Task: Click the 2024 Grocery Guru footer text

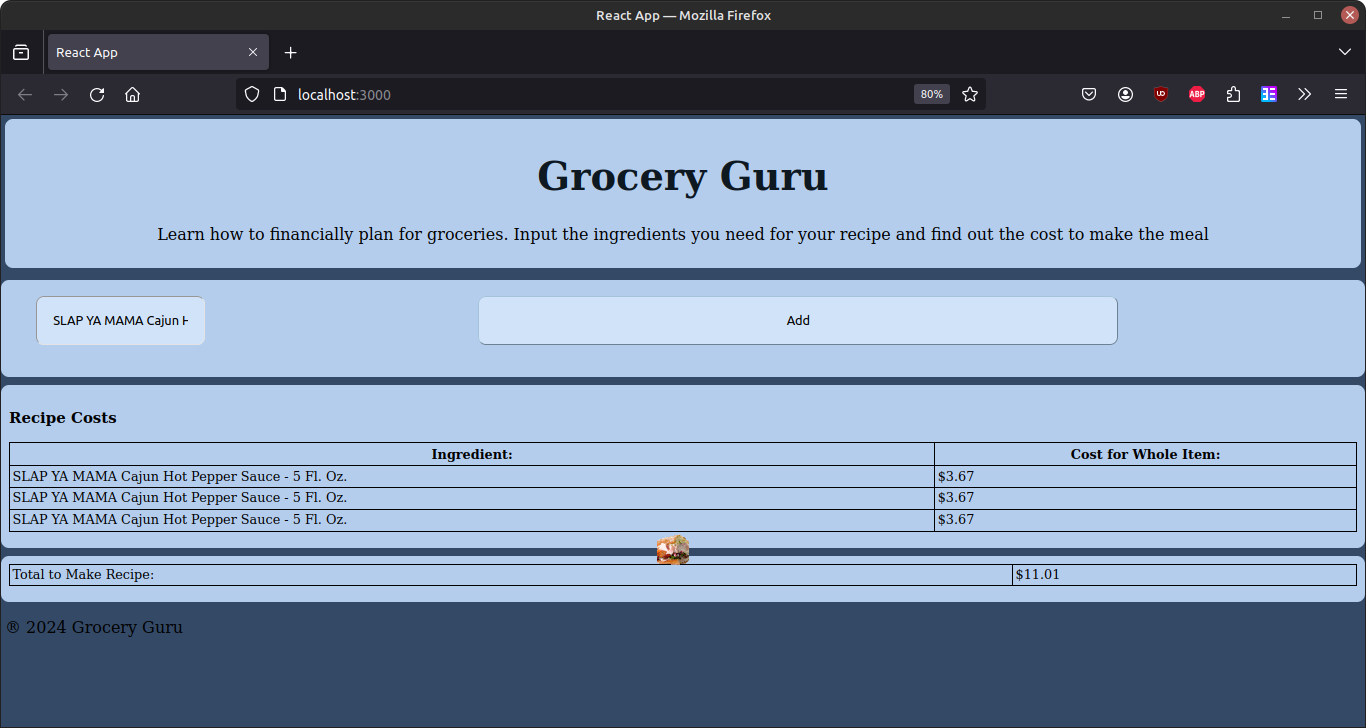Action: (95, 627)
